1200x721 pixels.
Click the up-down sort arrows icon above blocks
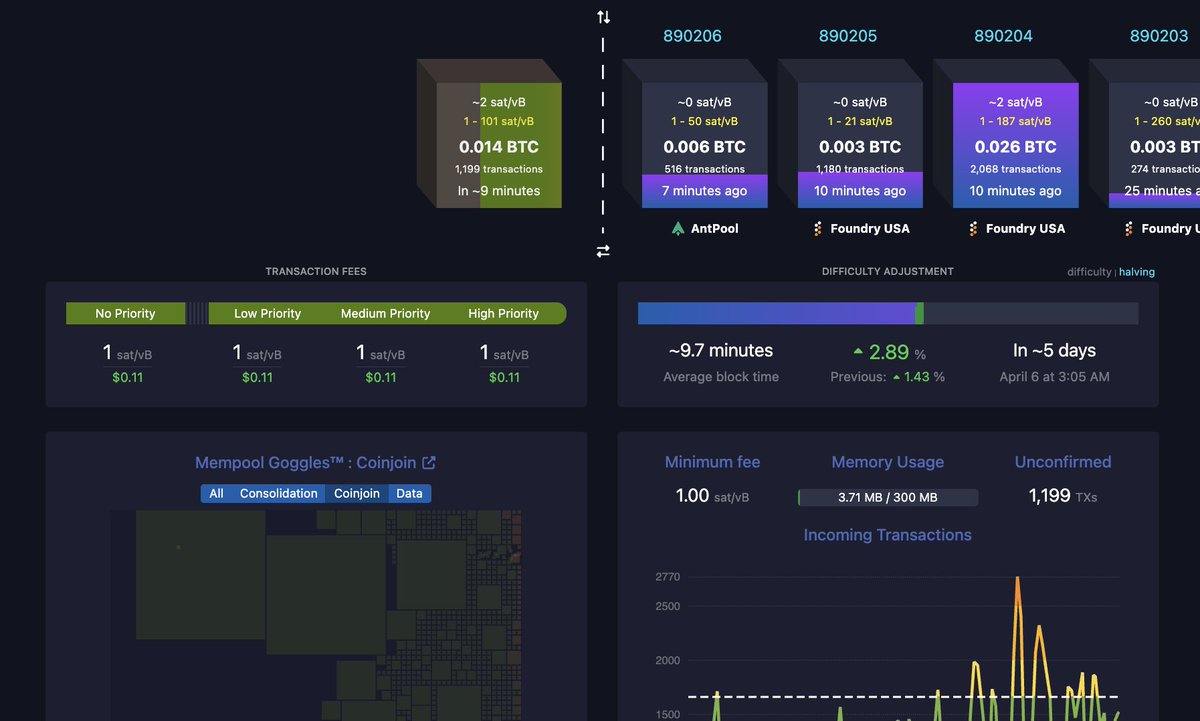coord(603,17)
